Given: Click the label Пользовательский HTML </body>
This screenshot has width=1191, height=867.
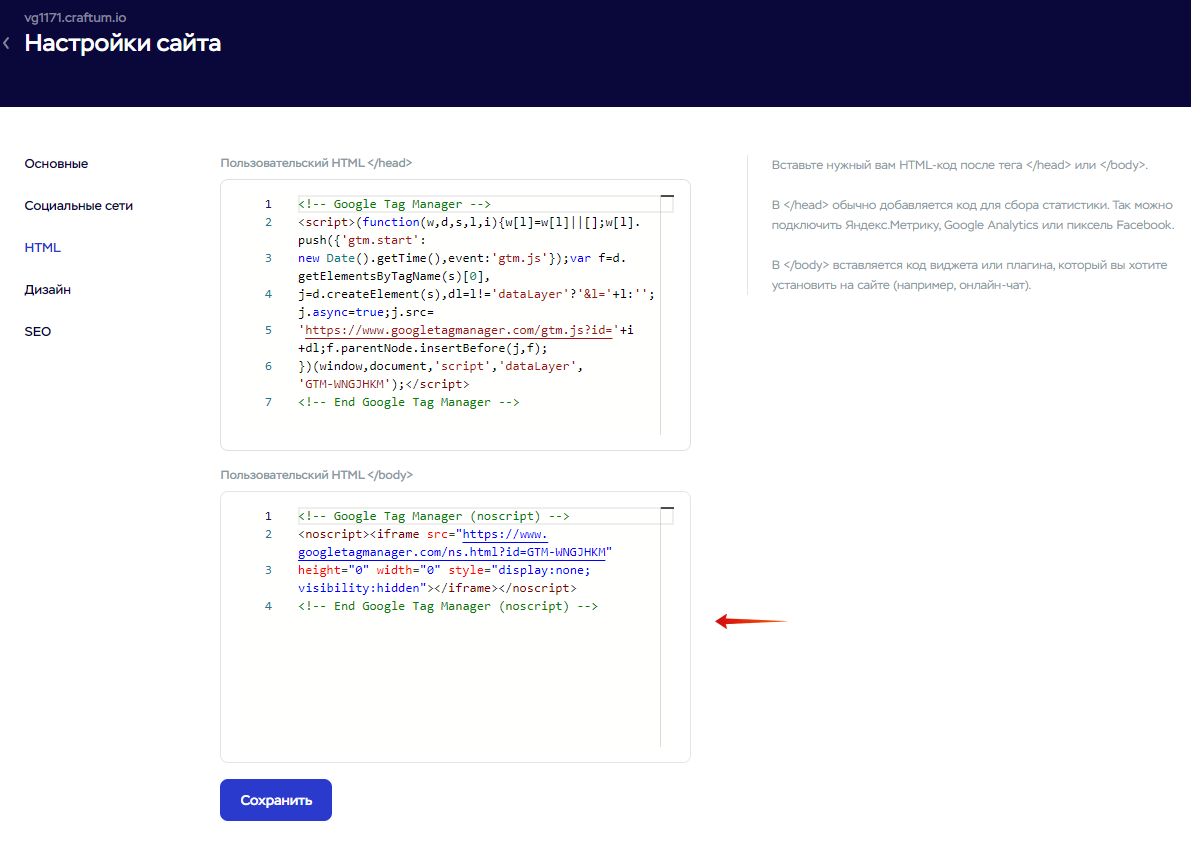Looking at the screenshot, I should (x=317, y=475).
